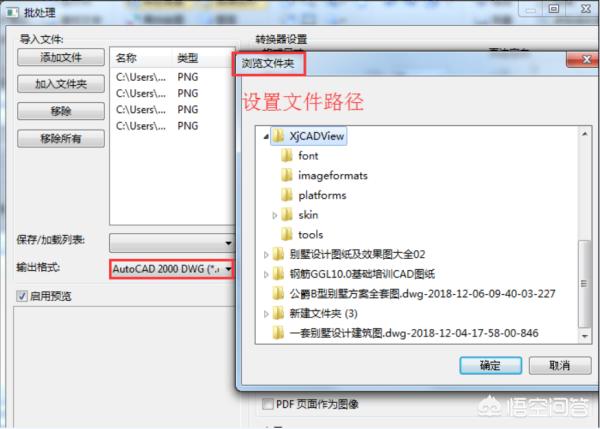
Task: Open the 输出格式 AutoCAD 2000 DWG dropdown
Action: pyautogui.click(x=171, y=269)
